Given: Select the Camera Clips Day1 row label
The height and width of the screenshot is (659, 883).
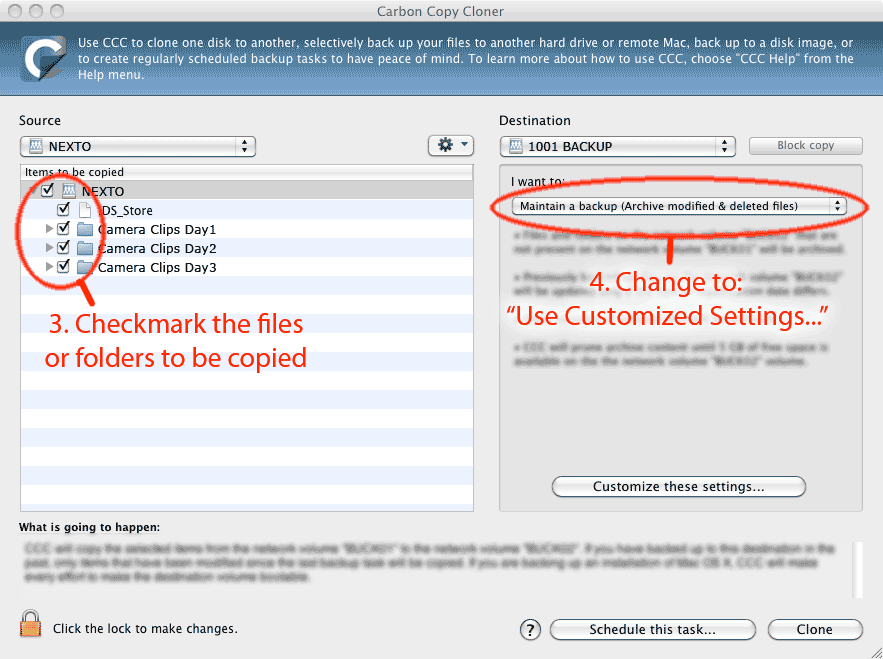Looking at the screenshot, I should point(157,229).
